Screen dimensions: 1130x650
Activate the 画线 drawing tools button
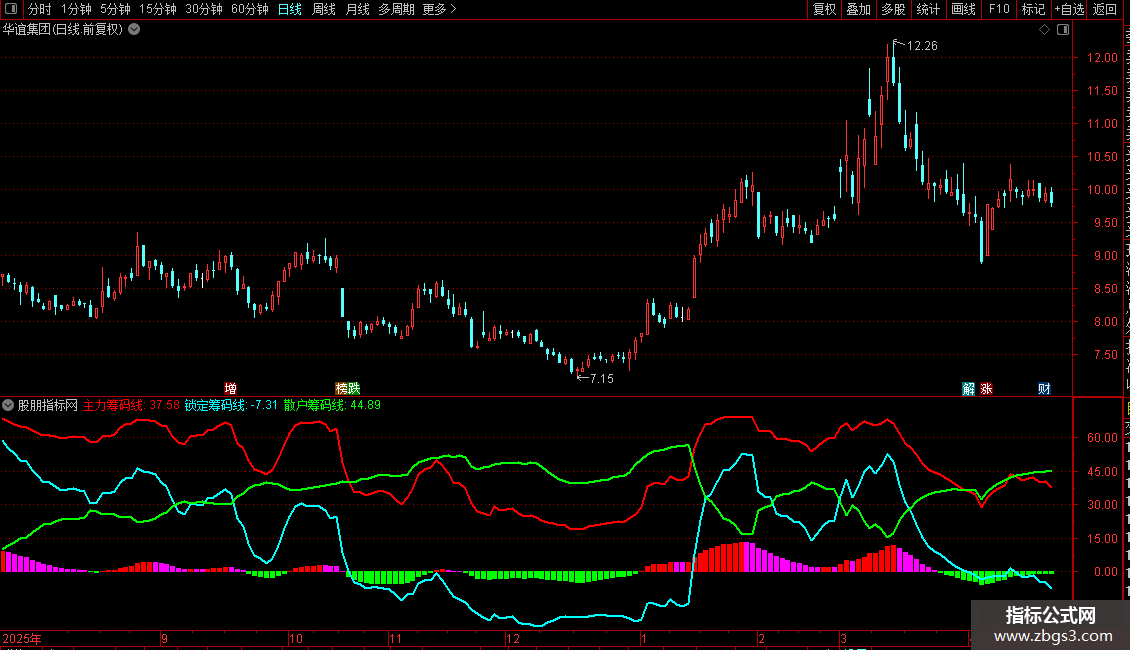pyautogui.click(x=963, y=9)
